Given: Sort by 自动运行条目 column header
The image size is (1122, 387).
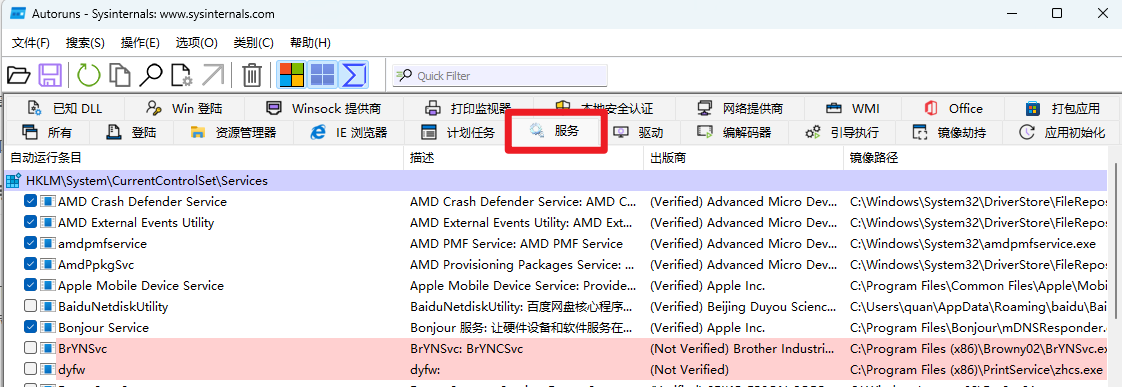Looking at the screenshot, I should 204,157.
